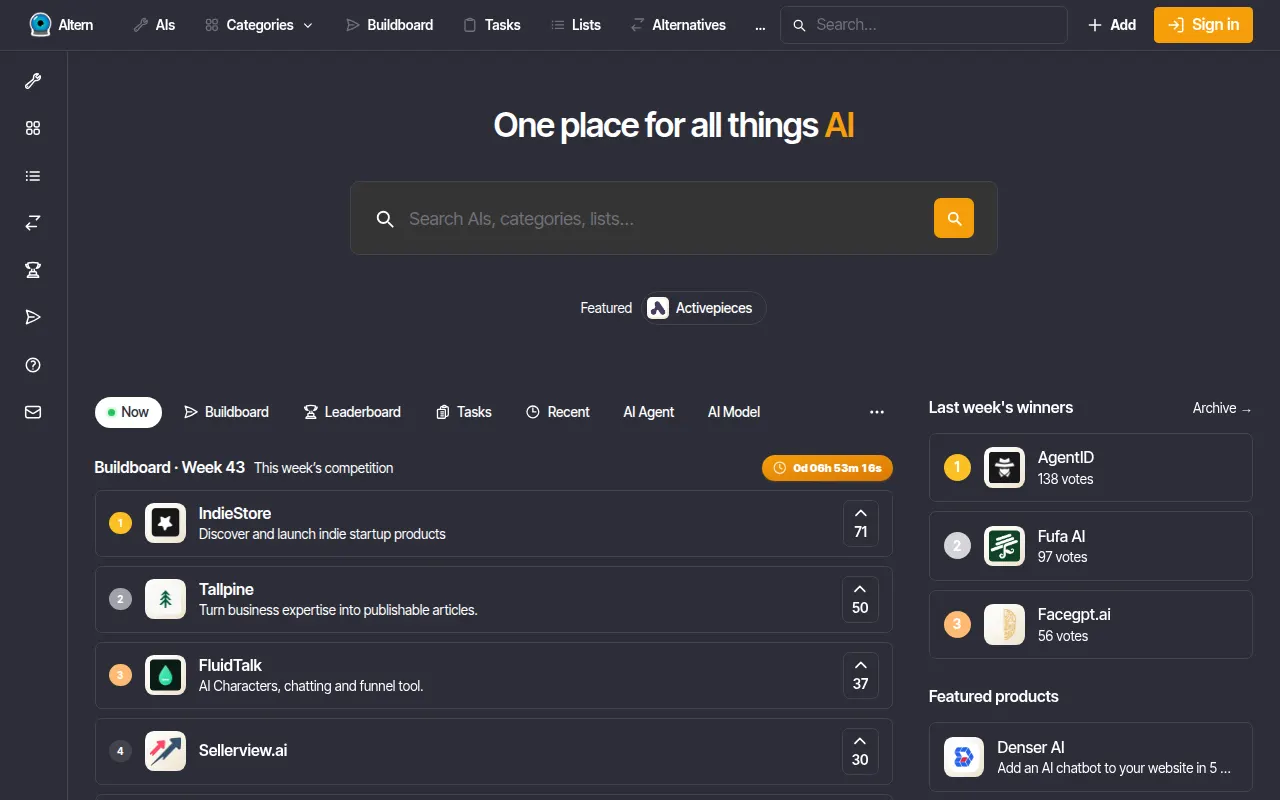This screenshot has height=800, width=1280.
Task: Switch to the Leaderboard tab
Action: (x=352, y=412)
